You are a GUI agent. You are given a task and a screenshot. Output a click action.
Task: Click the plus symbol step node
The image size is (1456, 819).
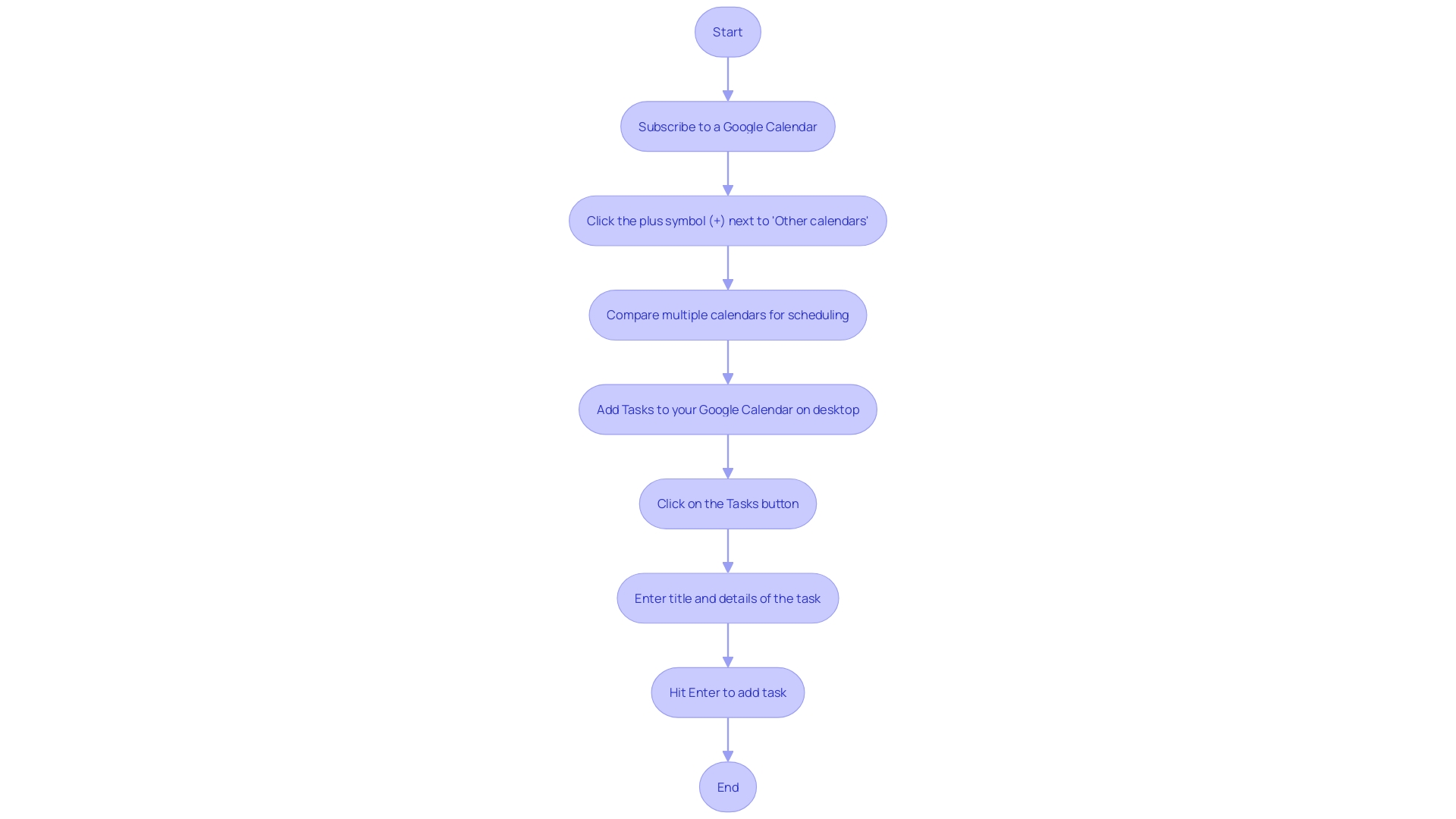(728, 220)
